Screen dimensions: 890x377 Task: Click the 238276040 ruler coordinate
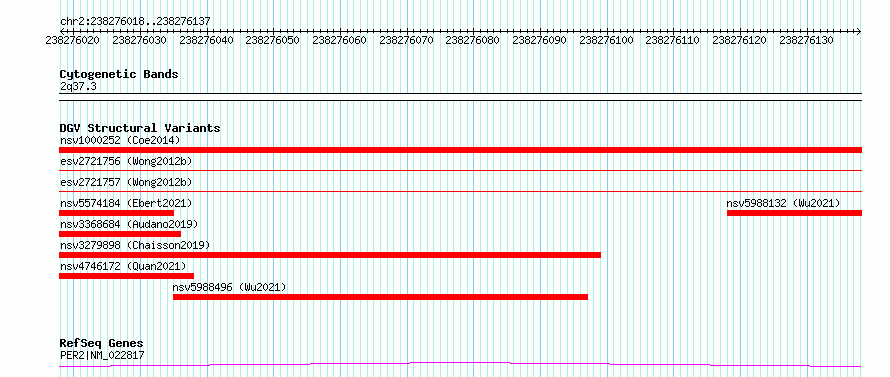point(206,41)
